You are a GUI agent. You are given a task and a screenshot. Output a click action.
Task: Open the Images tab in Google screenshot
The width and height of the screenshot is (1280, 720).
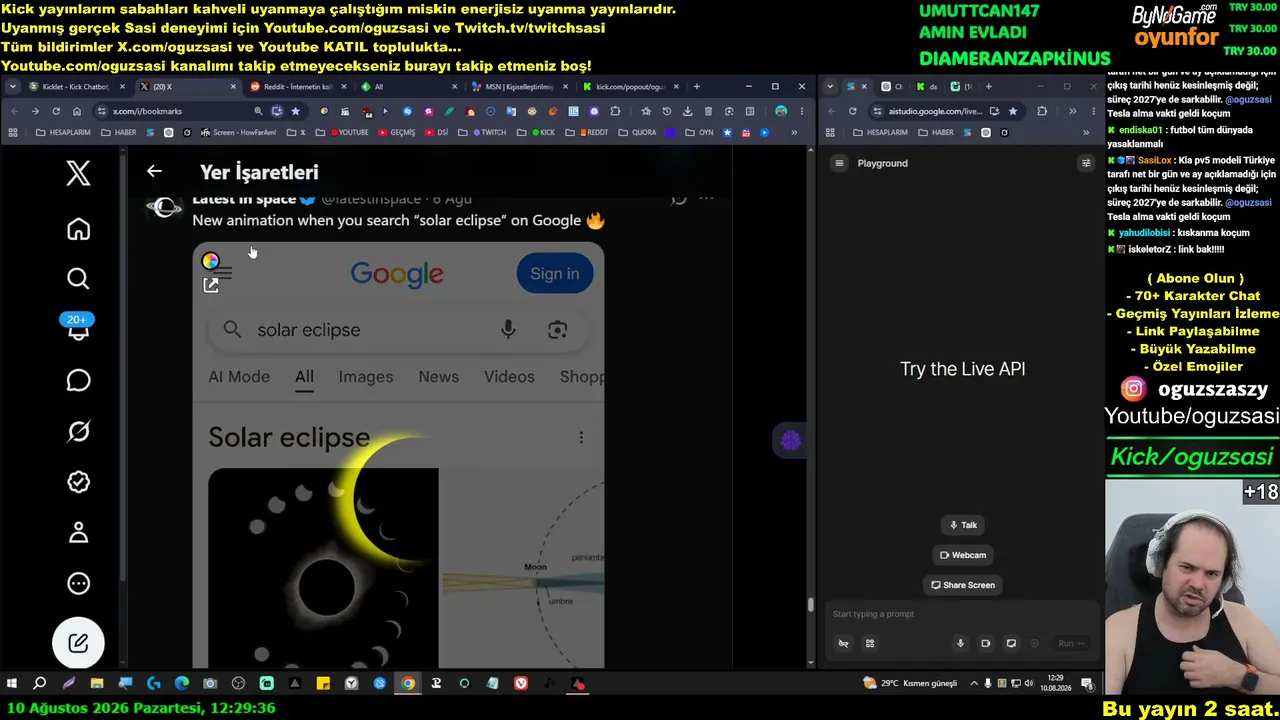point(365,377)
